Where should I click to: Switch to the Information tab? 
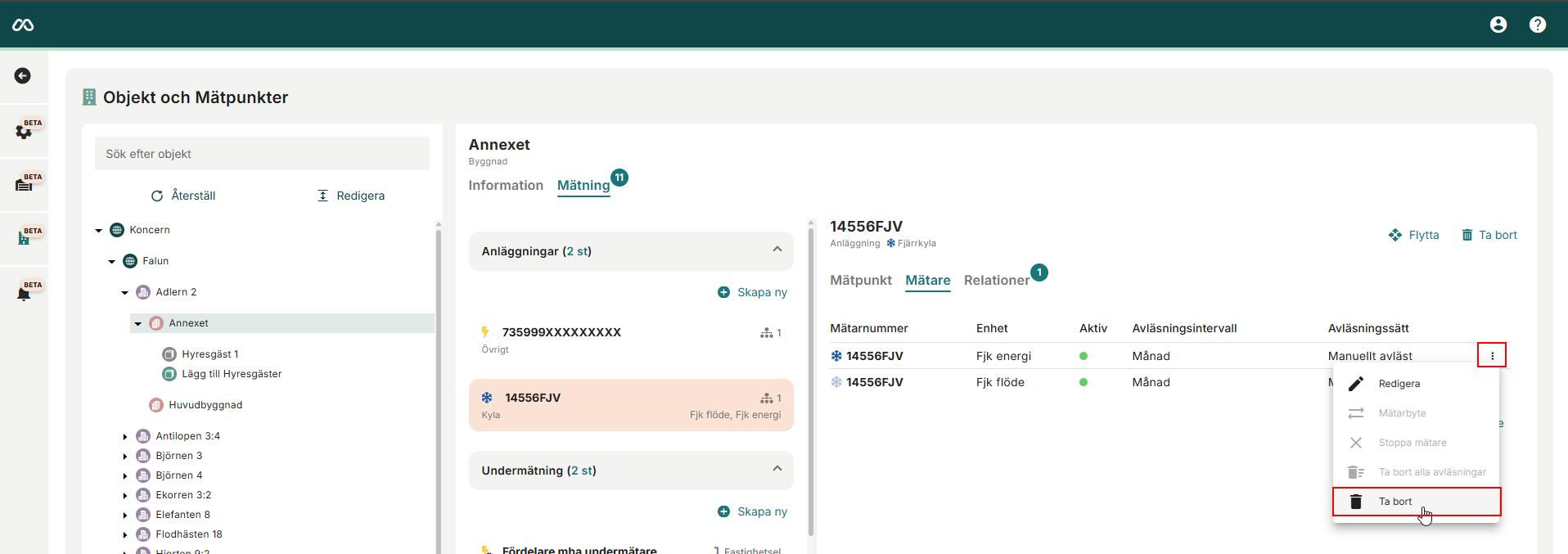pos(505,186)
